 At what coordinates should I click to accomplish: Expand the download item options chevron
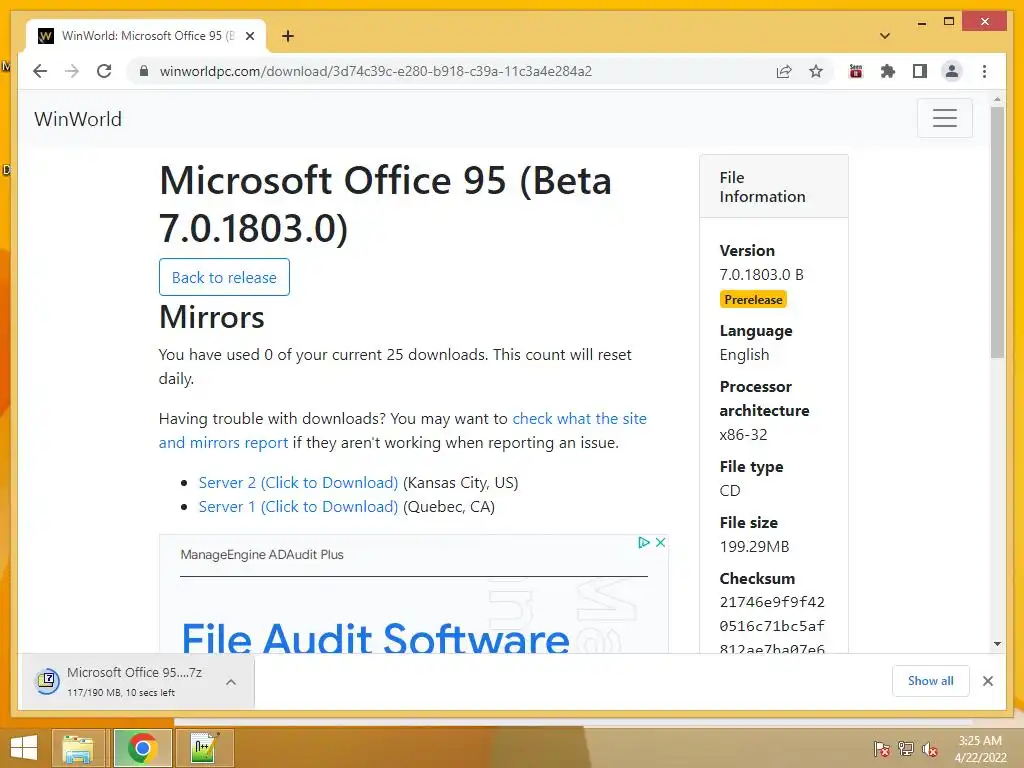[231, 682]
